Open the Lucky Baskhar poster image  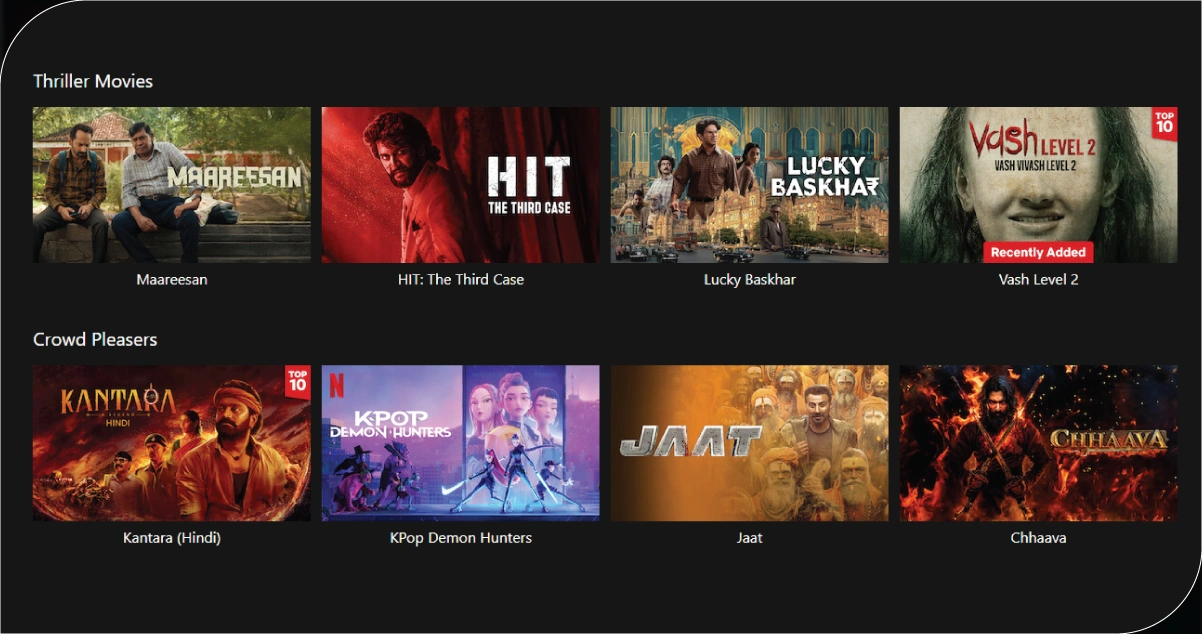[749, 185]
